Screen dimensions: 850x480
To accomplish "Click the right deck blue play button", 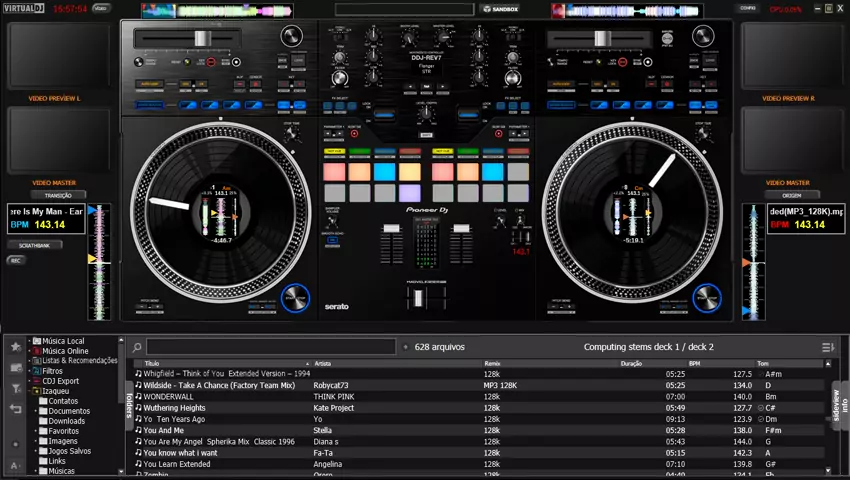I will coord(706,298).
